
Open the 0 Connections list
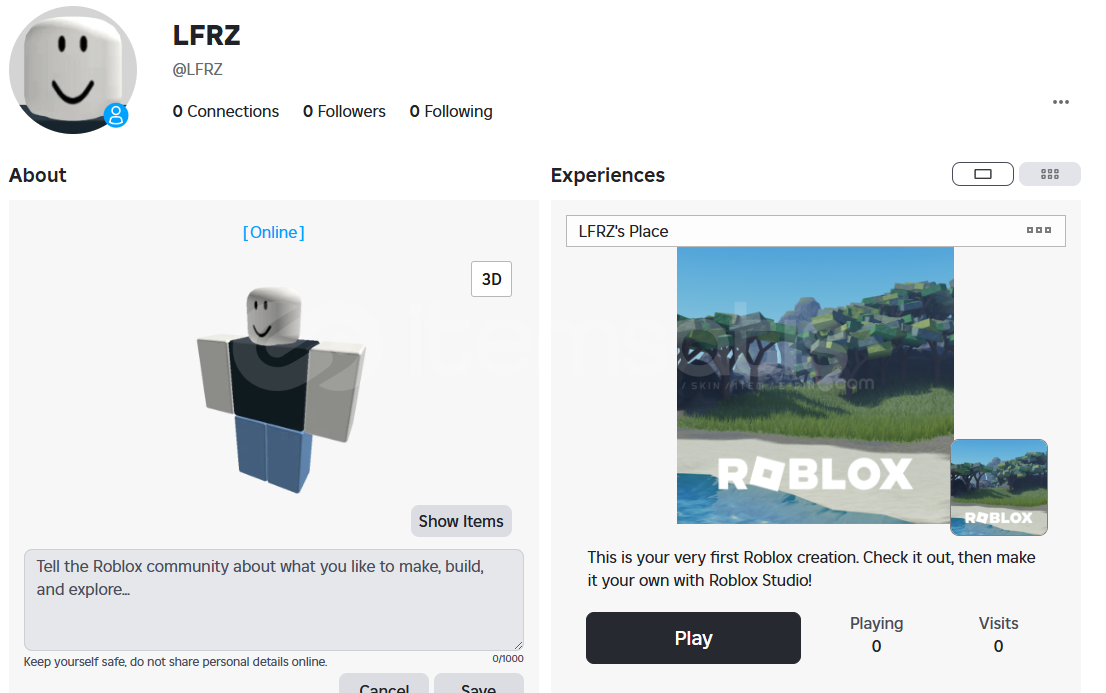coord(226,111)
